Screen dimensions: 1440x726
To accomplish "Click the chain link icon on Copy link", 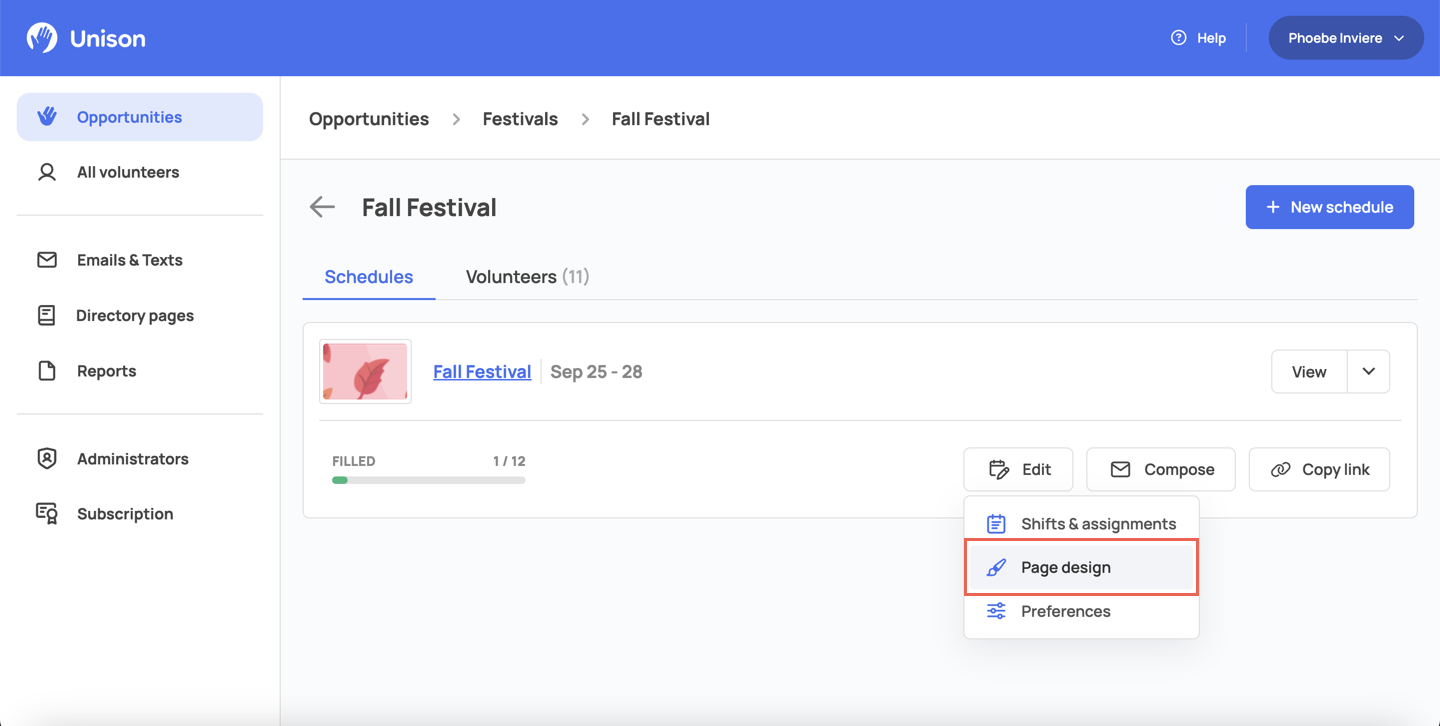I will [1280, 469].
